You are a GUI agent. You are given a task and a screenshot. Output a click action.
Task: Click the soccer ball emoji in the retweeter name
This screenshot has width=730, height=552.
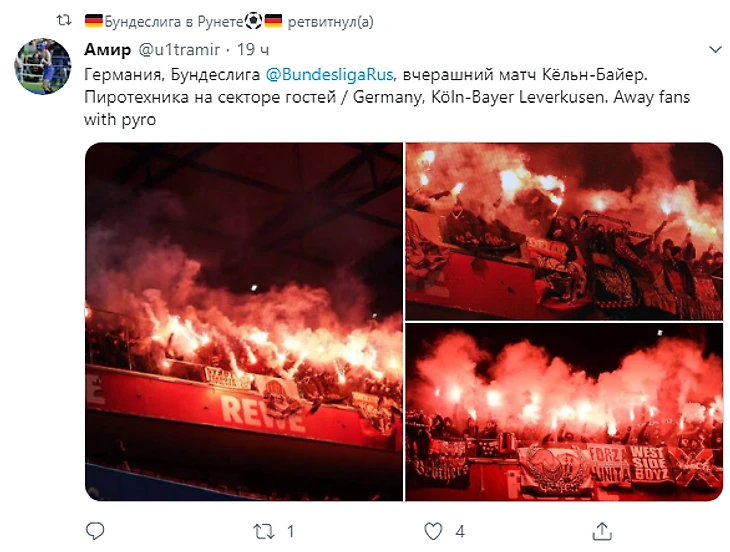(253, 21)
